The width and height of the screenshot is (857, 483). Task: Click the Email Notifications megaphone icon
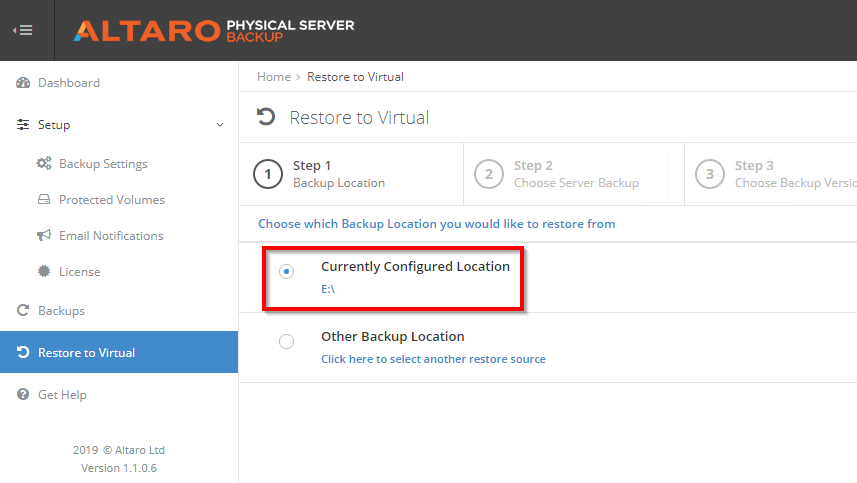pyautogui.click(x=44, y=236)
